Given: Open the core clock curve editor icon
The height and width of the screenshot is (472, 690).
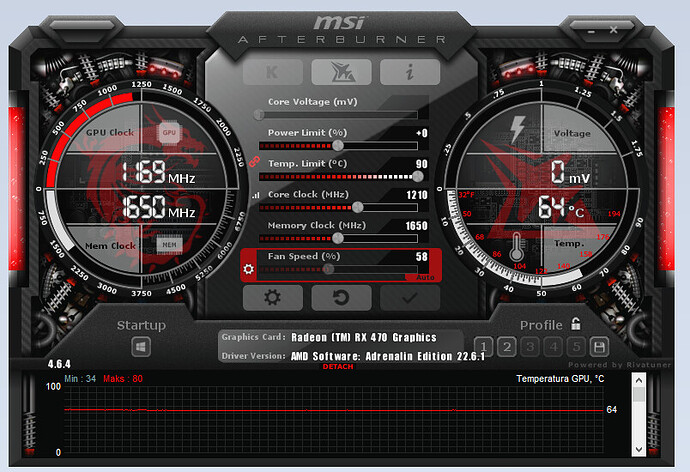Looking at the screenshot, I should (256, 195).
